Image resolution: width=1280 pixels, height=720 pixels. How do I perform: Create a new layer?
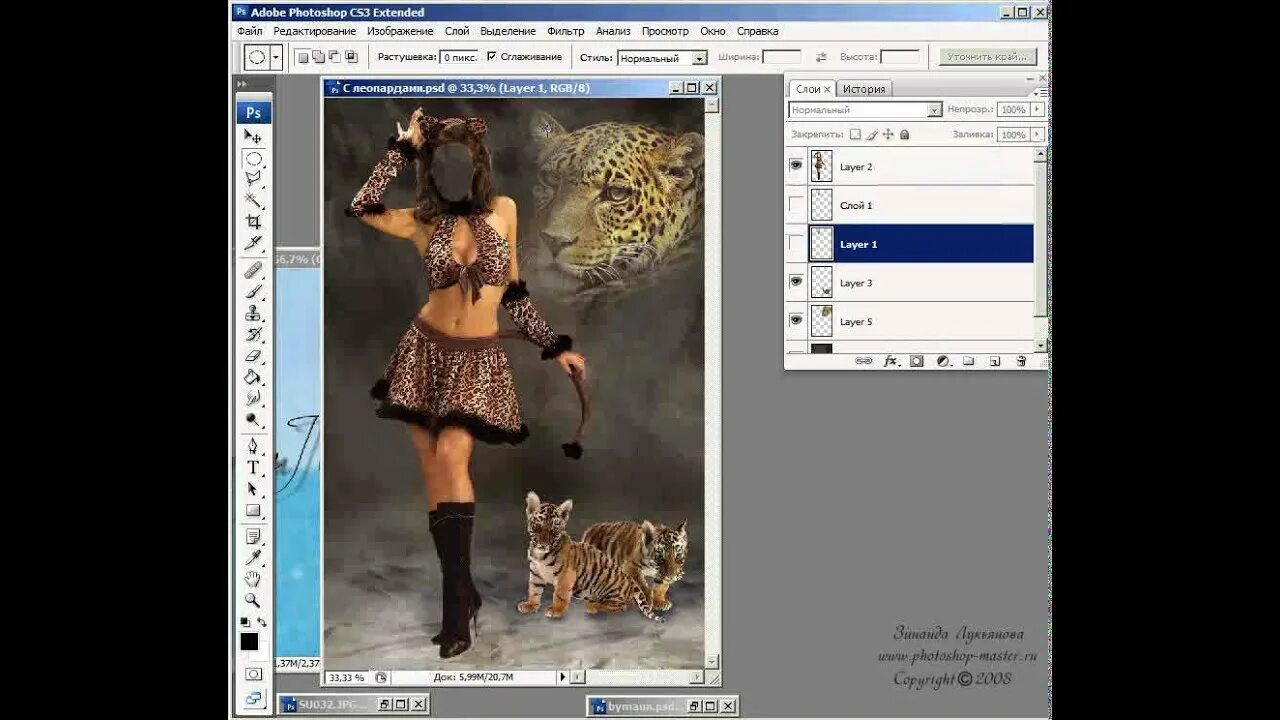(995, 361)
